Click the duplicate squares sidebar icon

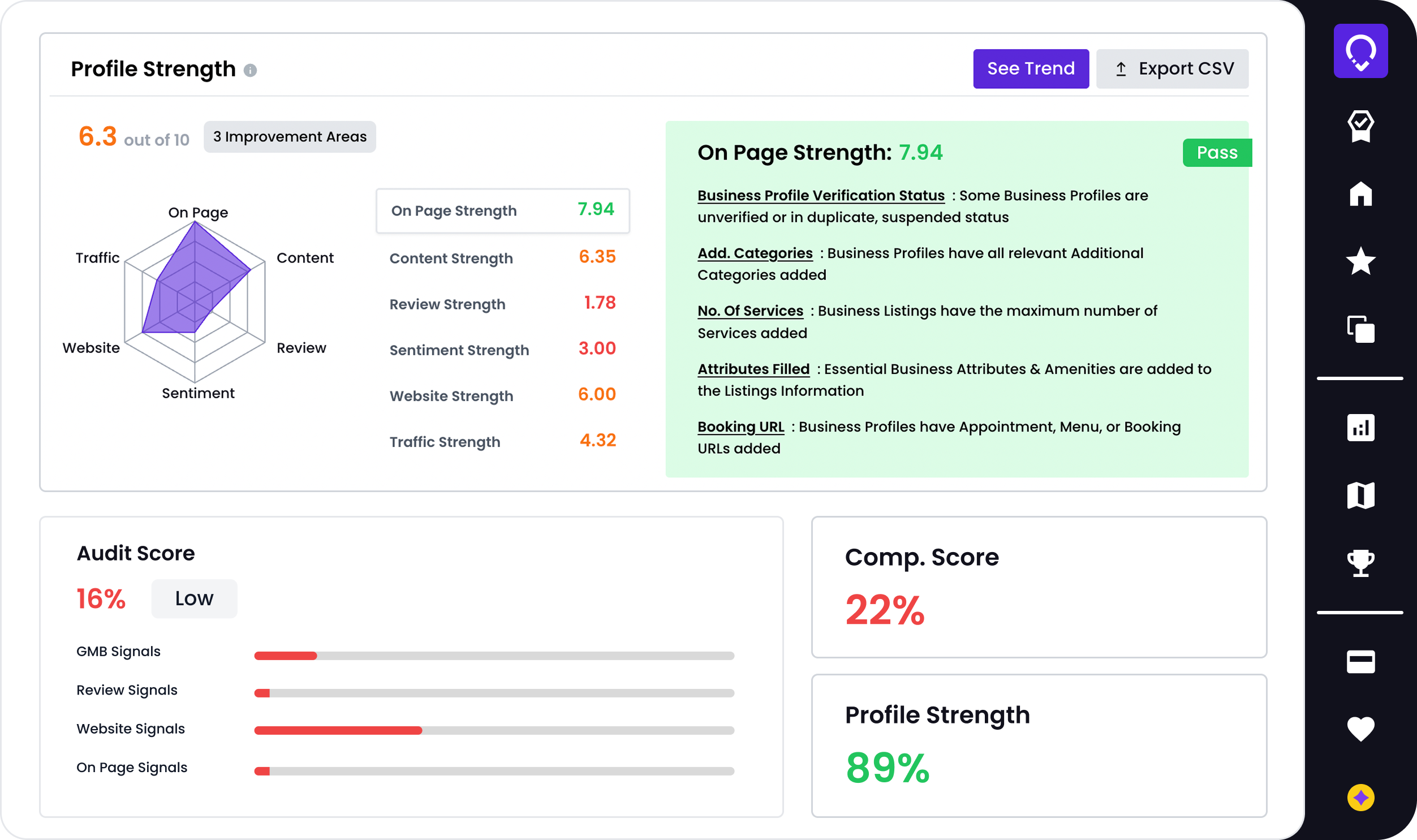1360,329
